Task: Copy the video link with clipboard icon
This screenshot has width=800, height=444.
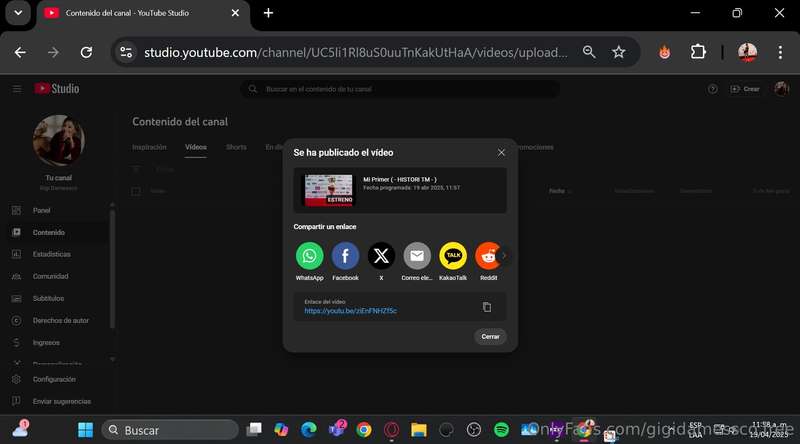Action: click(487, 307)
